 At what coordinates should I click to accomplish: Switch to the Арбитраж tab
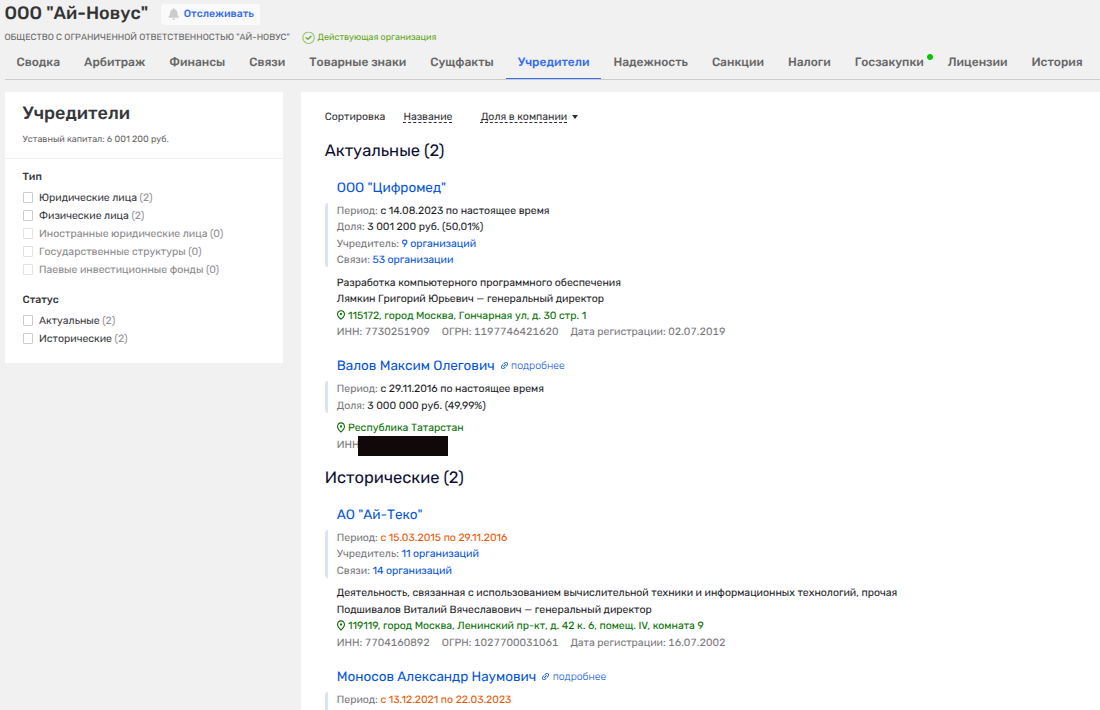pos(114,62)
